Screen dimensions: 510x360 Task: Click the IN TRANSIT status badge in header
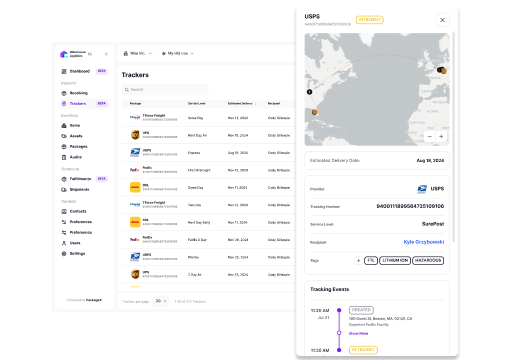(x=370, y=20)
